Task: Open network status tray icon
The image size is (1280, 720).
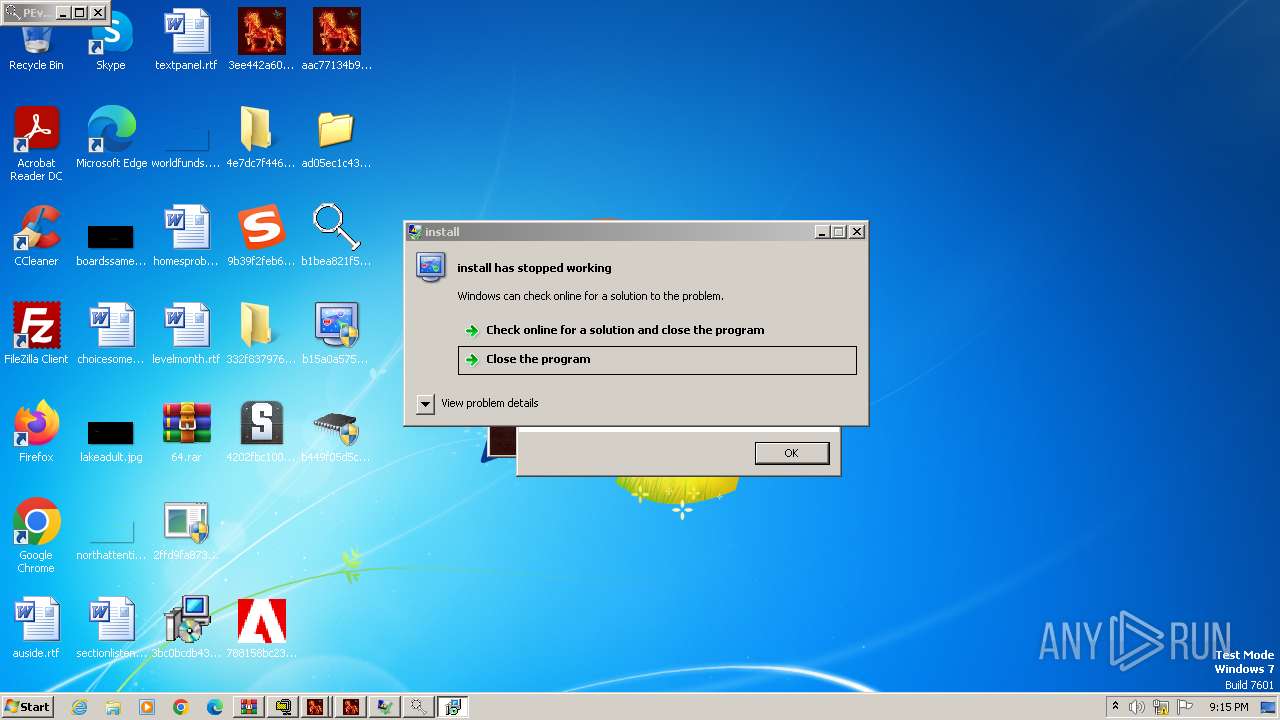Action: pyautogui.click(x=1161, y=707)
